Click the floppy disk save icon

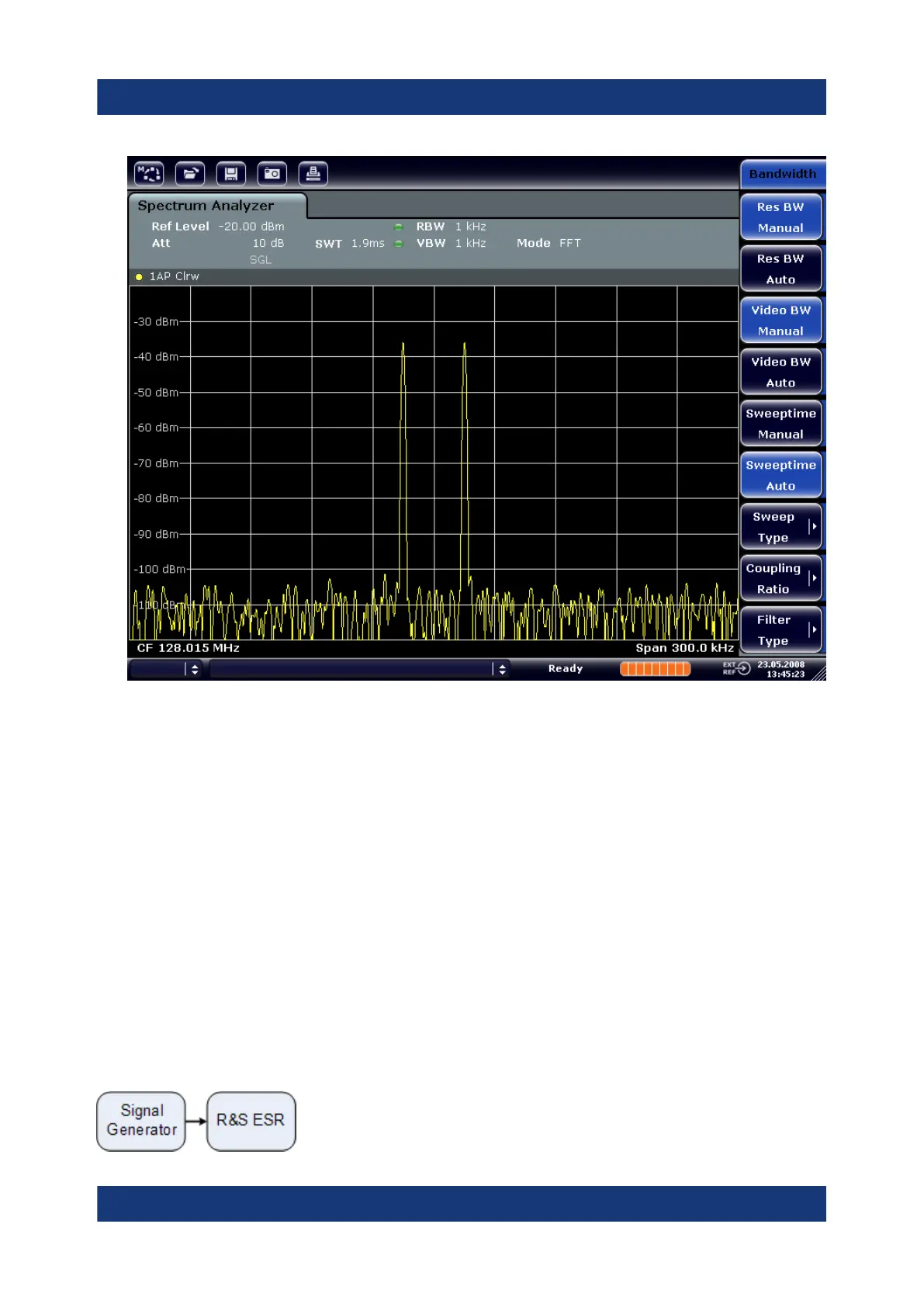pyautogui.click(x=231, y=173)
